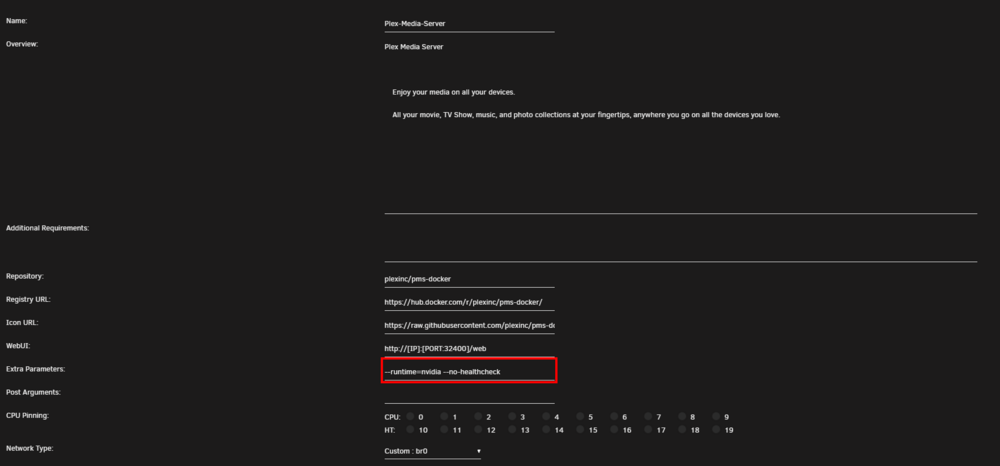Click into the Icon URL field

pyautogui.click(x=469, y=325)
